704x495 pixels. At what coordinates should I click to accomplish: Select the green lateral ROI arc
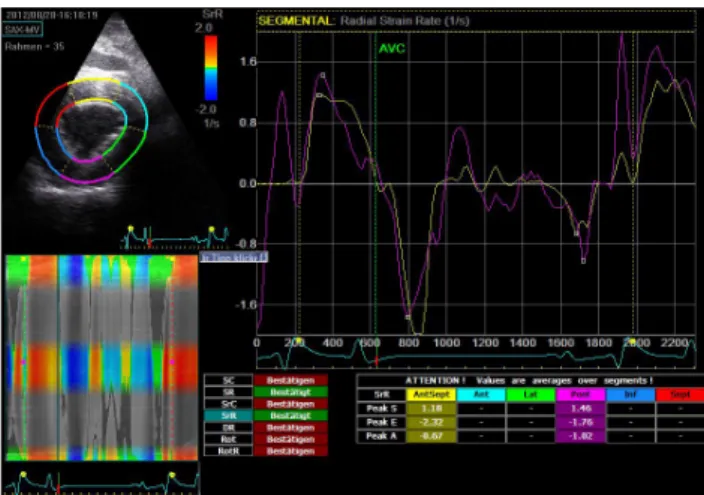pos(131,153)
